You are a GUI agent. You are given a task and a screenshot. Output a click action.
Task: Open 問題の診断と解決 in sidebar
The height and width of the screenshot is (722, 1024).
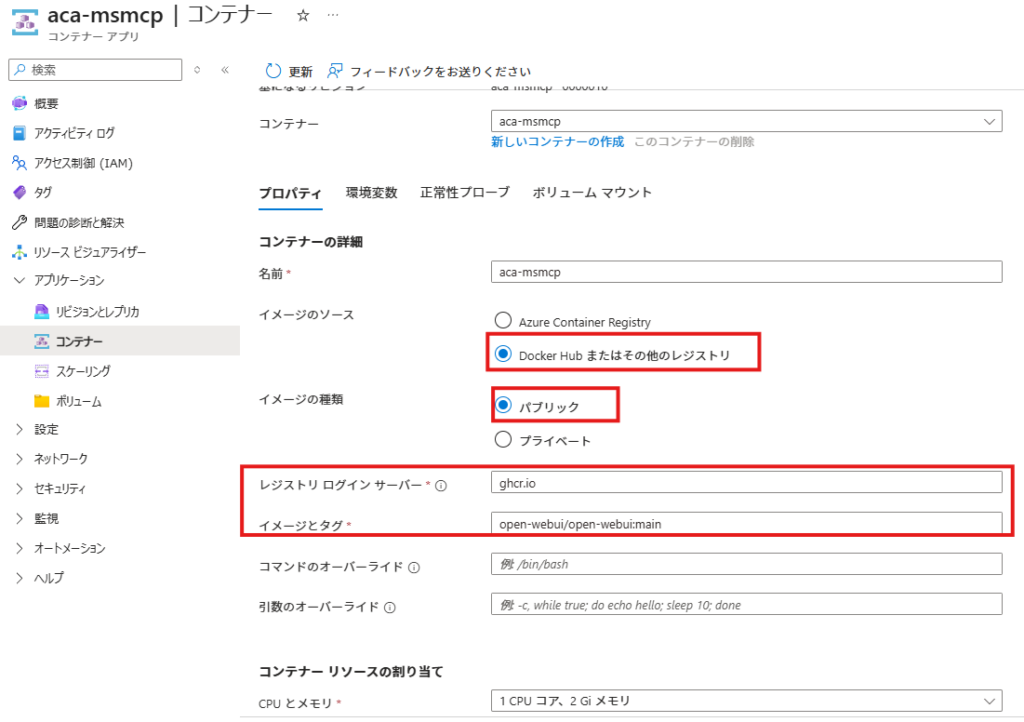79,222
